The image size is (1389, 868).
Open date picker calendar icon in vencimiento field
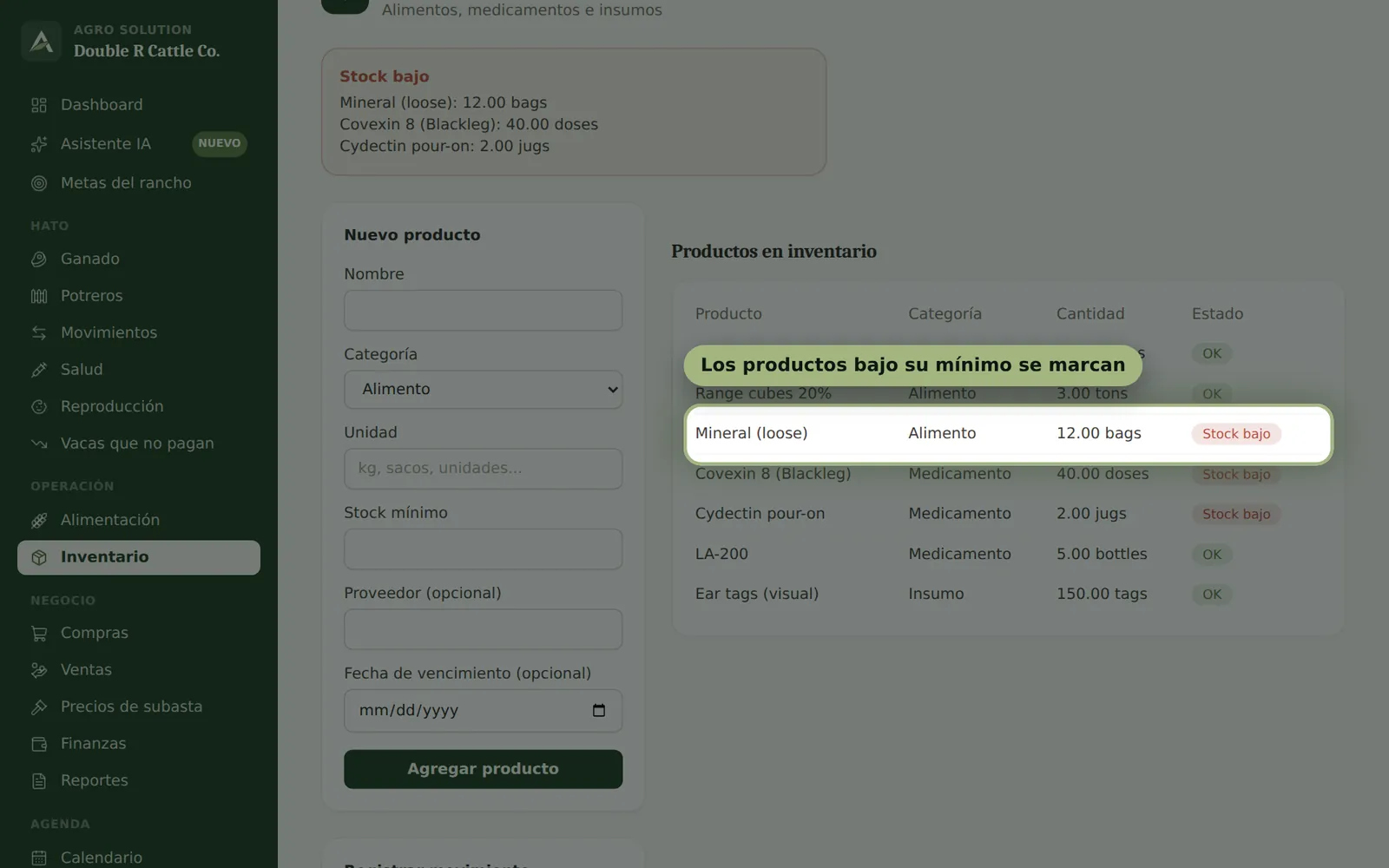(x=599, y=710)
